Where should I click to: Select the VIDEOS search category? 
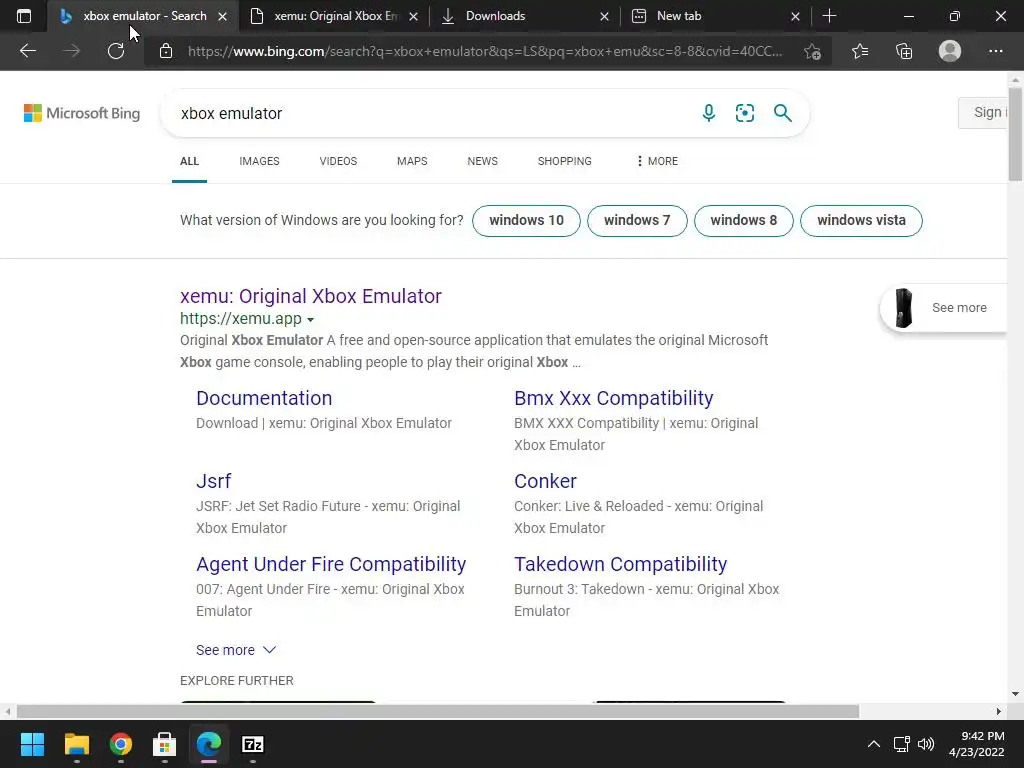[338, 161]
